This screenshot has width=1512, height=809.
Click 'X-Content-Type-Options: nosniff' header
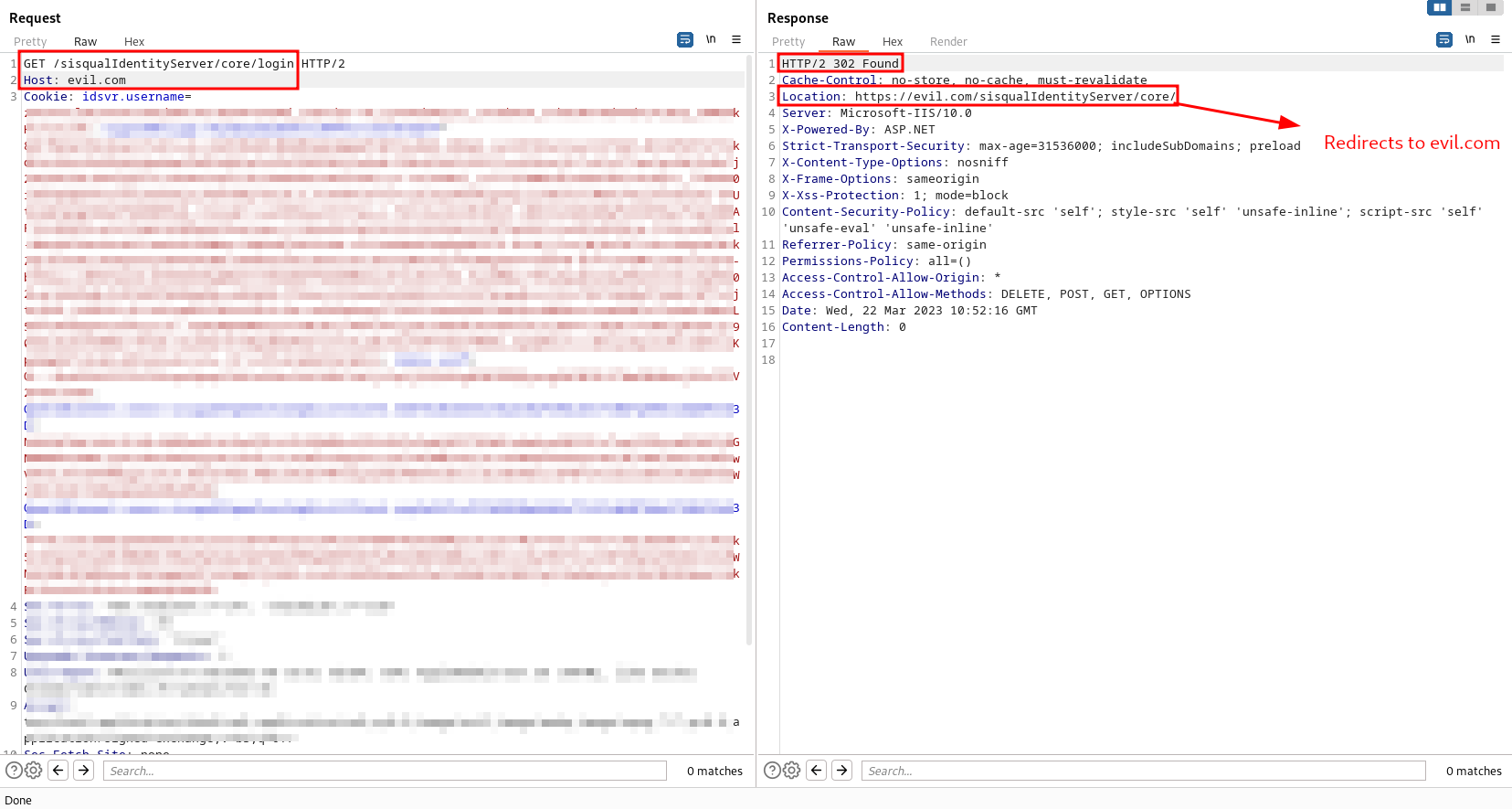[895, 163]
